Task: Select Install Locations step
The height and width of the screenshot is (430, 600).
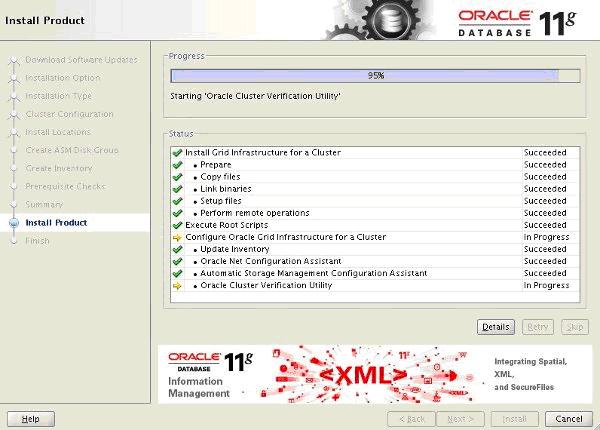Action: [58, 132]
